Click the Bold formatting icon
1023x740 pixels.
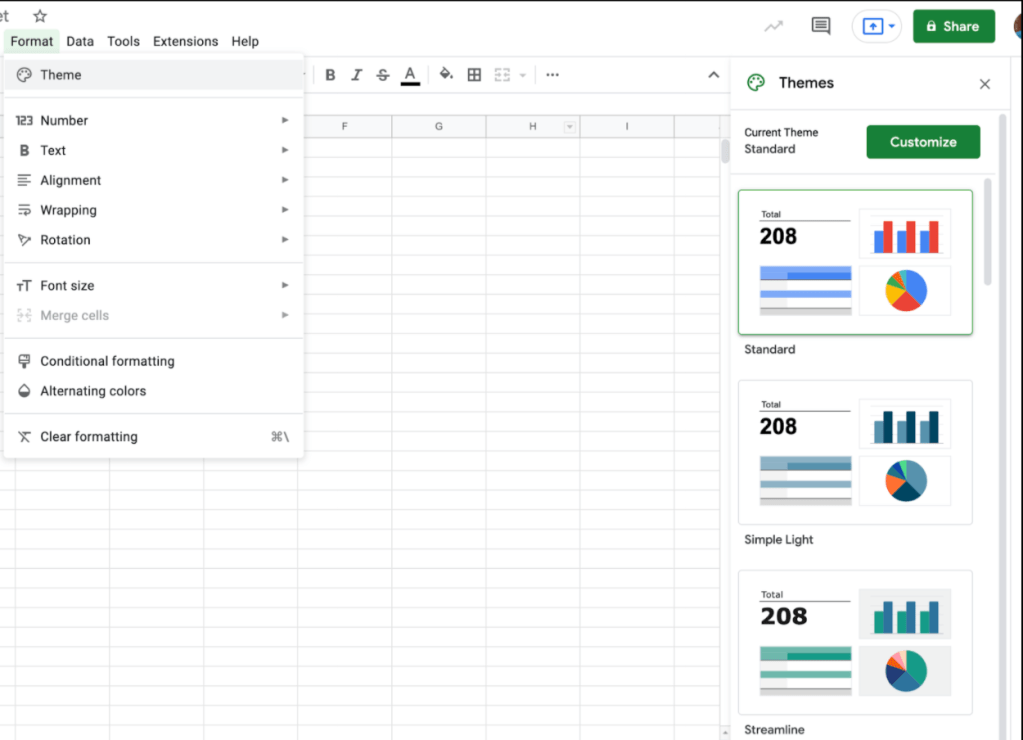(x=330, y=75)
